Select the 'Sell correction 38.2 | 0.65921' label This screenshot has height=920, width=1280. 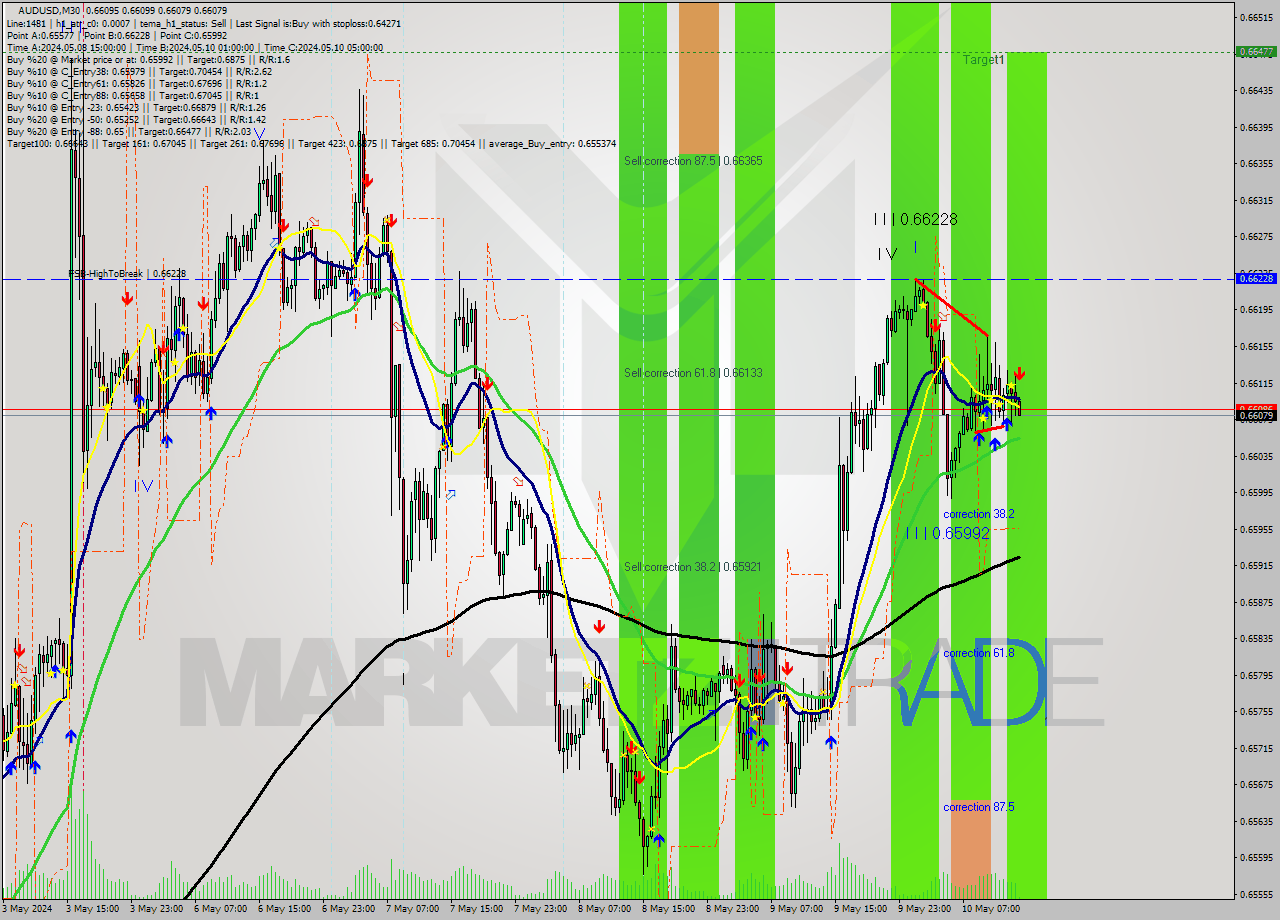(x=692, y=566)
